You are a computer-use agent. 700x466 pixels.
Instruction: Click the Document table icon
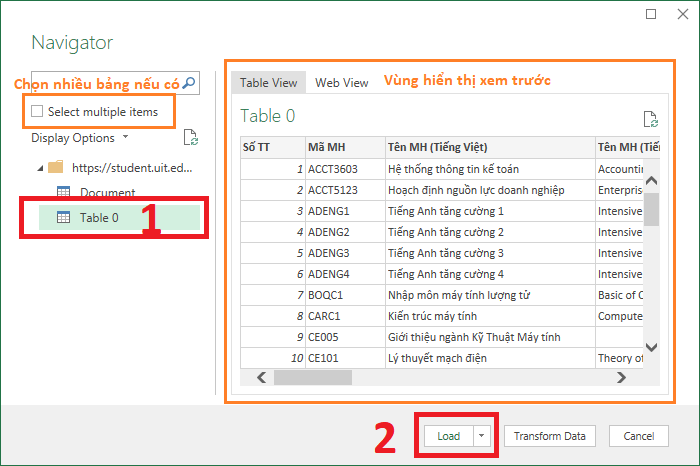coord(63,192)
